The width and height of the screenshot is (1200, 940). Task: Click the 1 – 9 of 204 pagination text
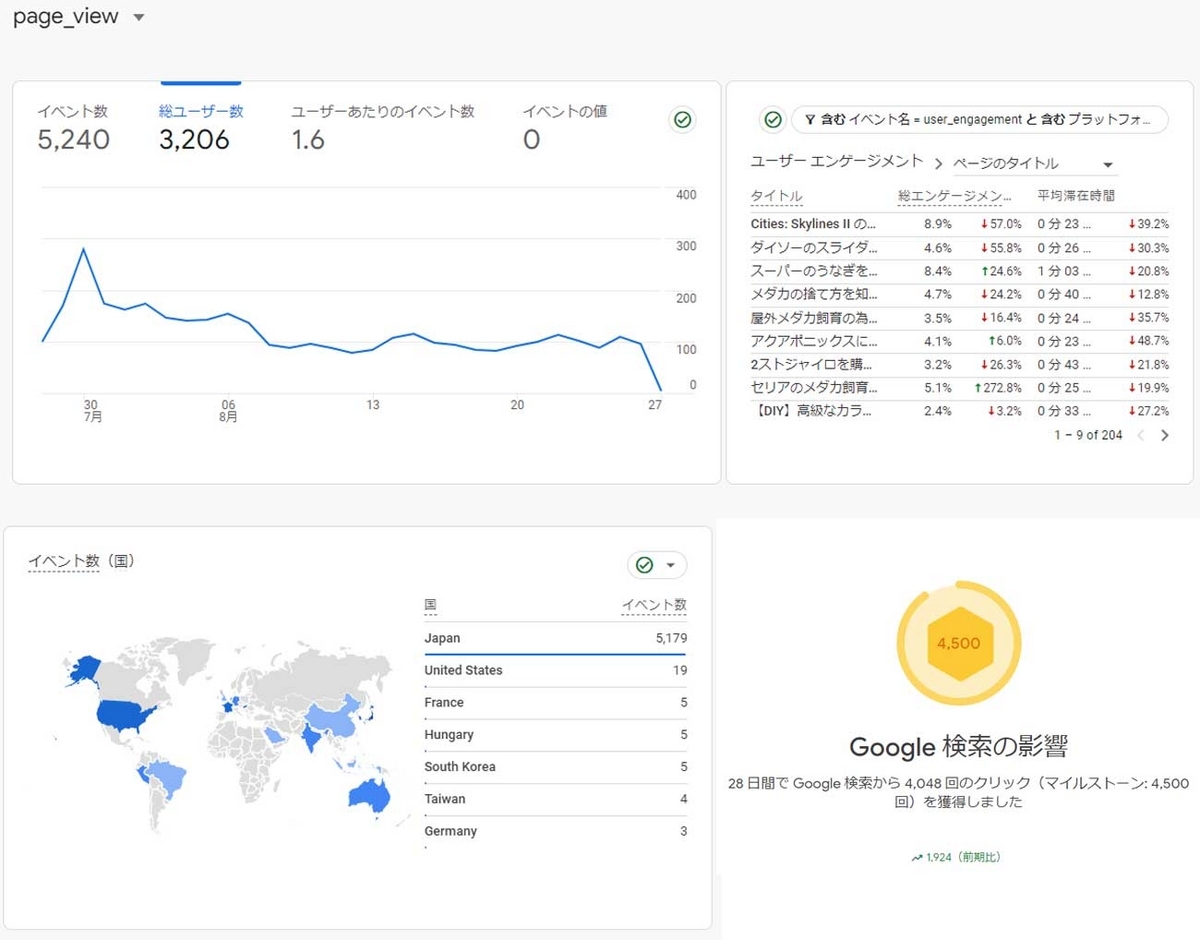tap(1088, 435)
